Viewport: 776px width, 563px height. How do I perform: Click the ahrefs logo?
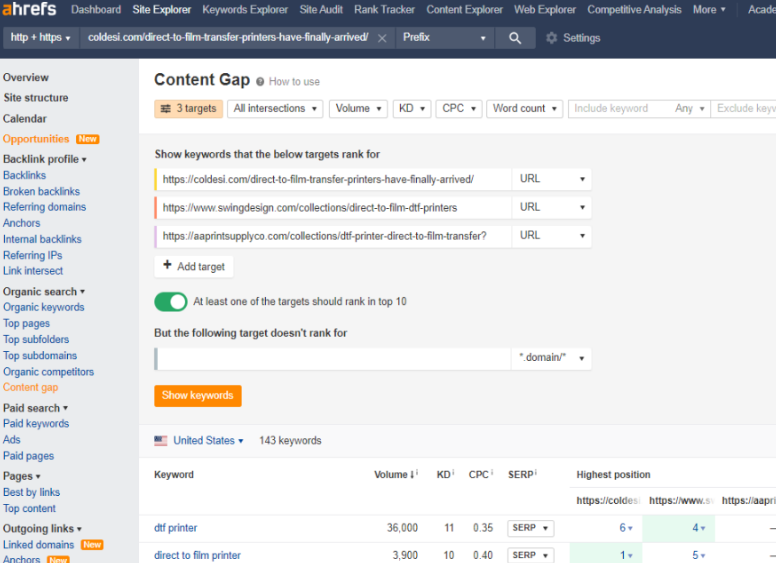(x=30, y=10)
